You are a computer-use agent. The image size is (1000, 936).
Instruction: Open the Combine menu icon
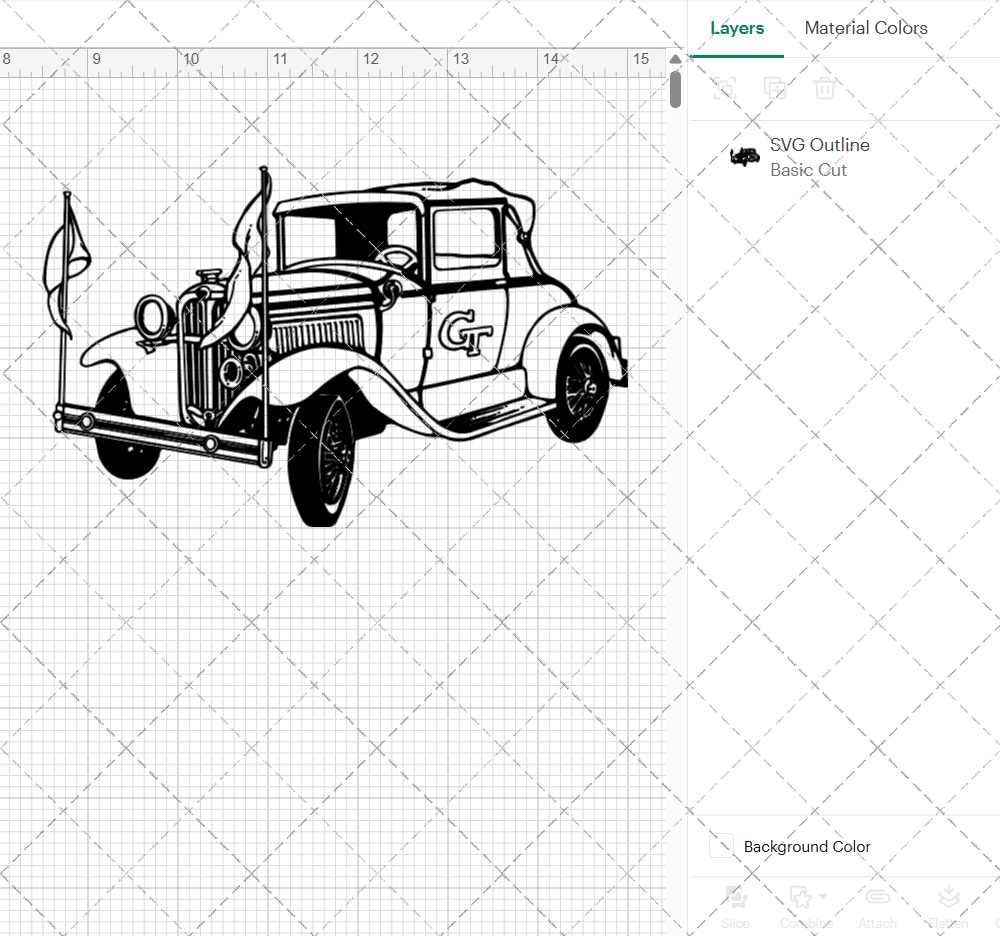801,896
